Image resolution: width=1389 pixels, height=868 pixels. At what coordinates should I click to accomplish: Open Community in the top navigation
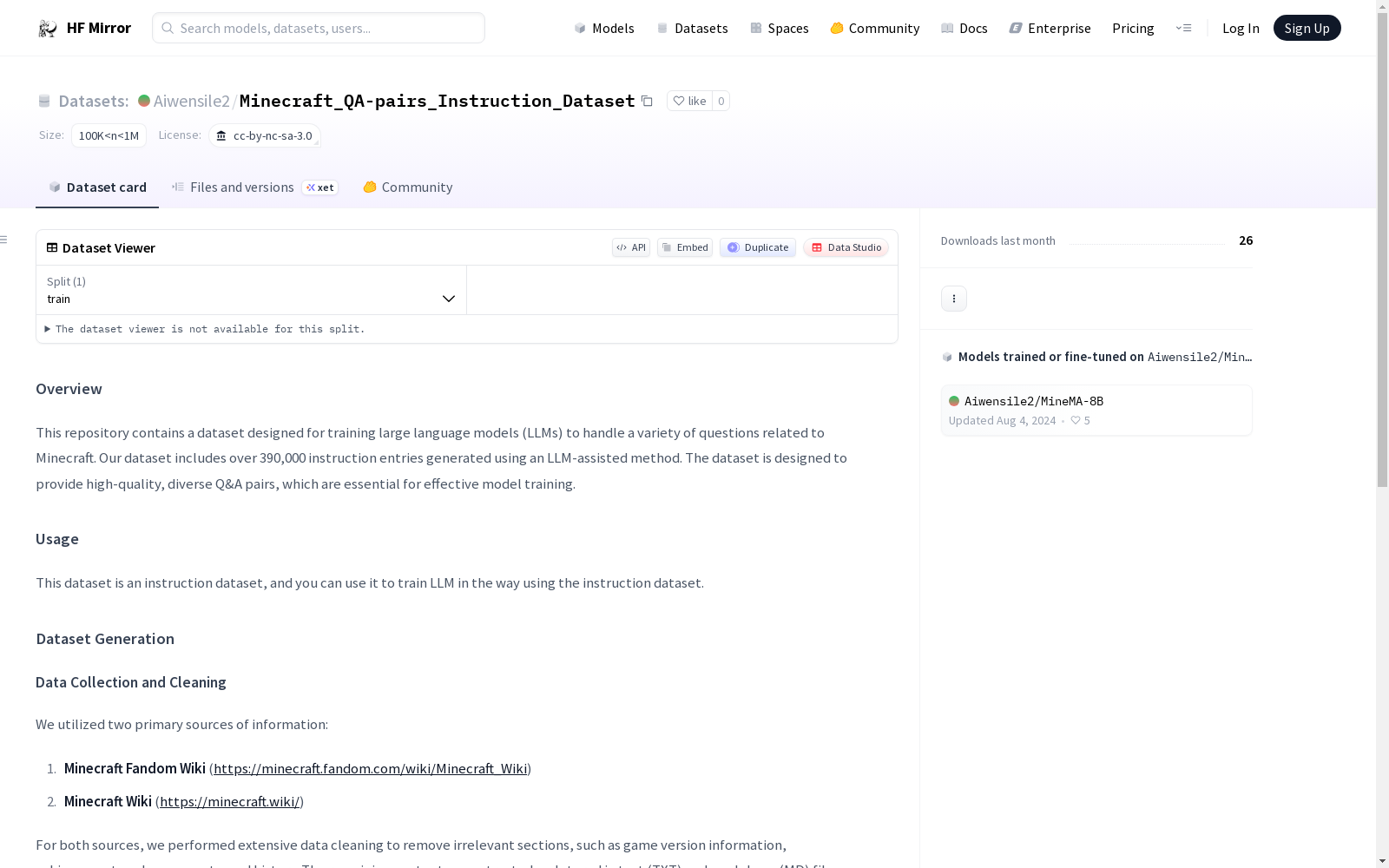[x=875, y=28]
